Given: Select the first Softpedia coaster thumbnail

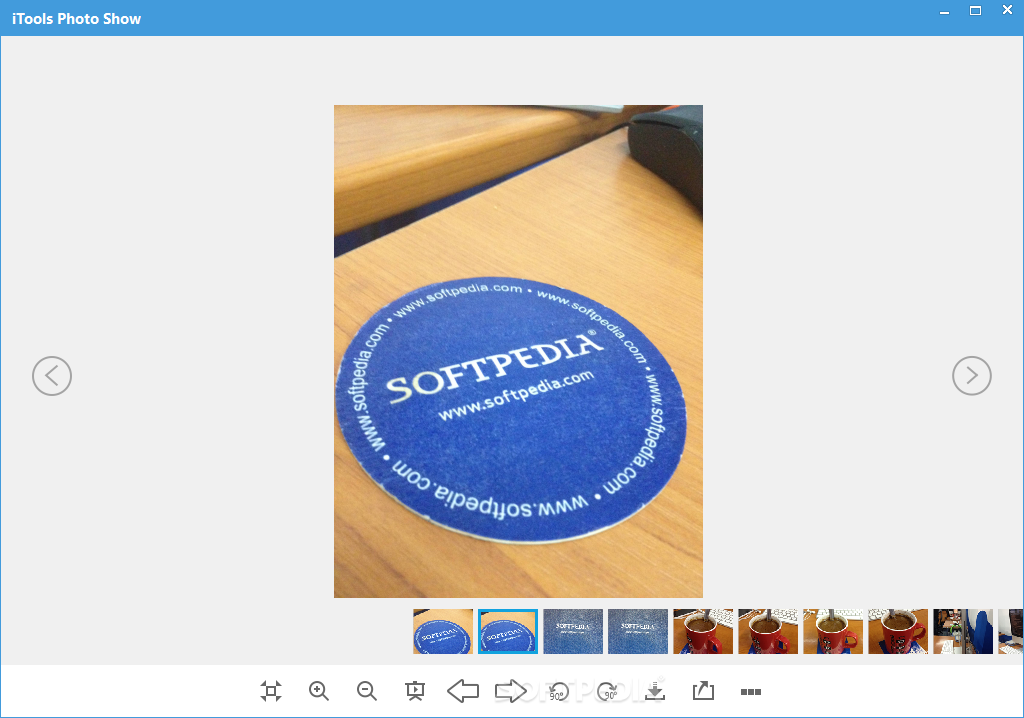Looking at the screenshot, I should coord(443,631).
